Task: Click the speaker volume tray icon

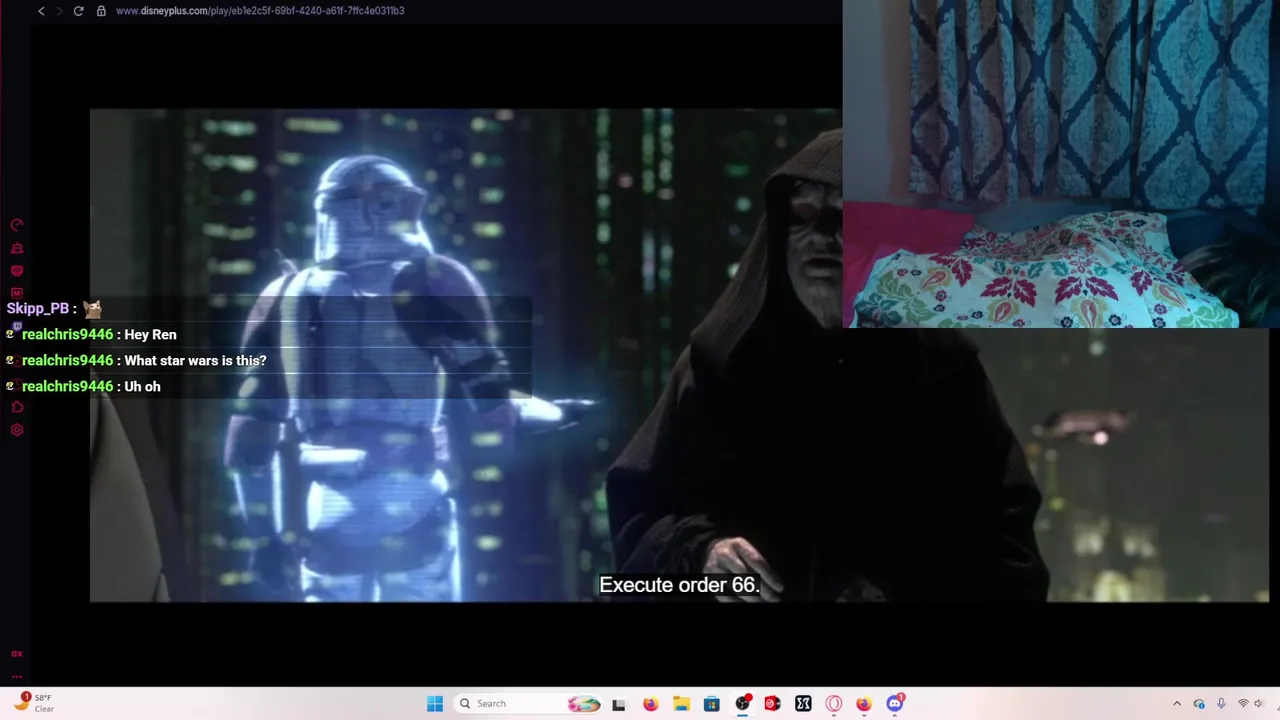Action: coord(1259,704)
